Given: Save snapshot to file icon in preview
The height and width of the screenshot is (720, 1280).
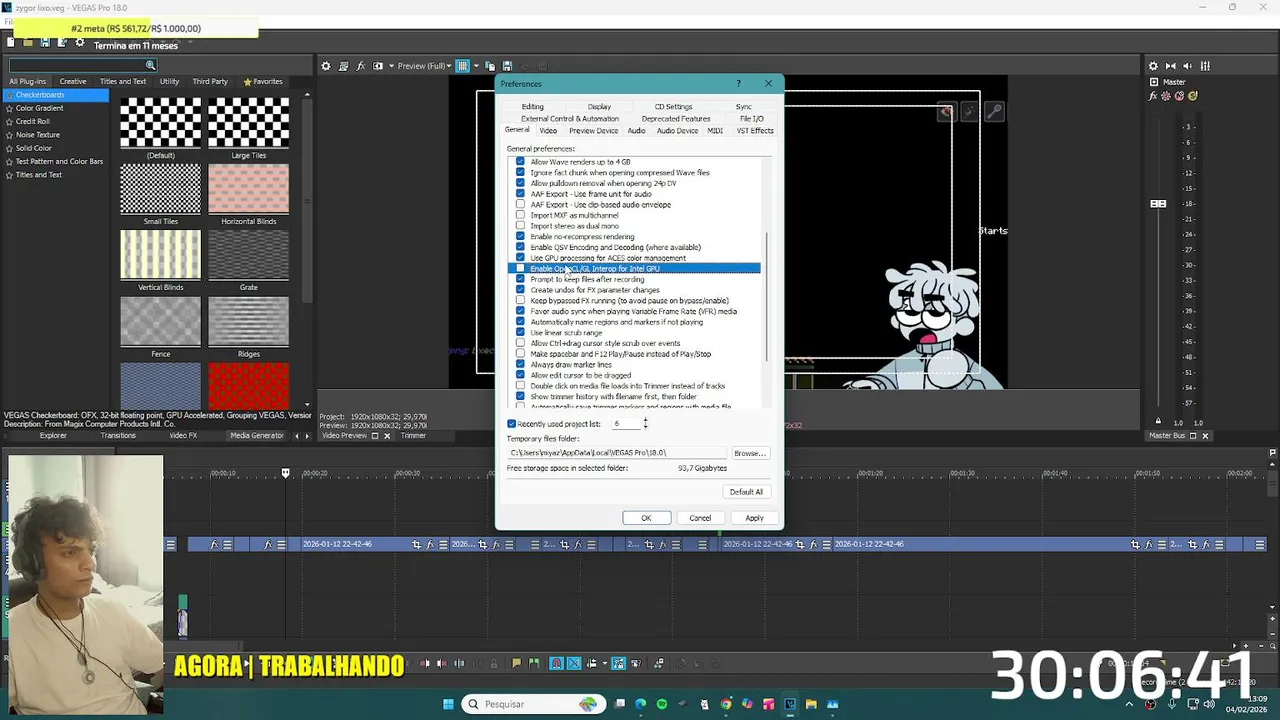Looking at the screenshot, I should click(507, 66).
